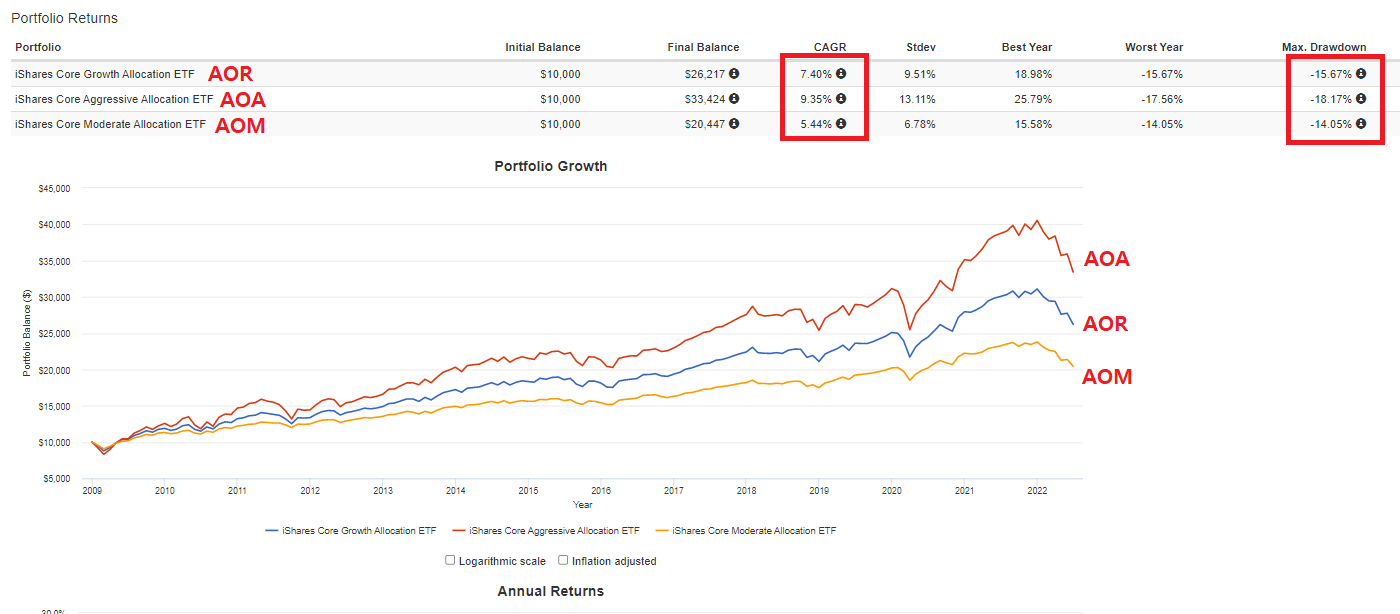Click the Stdev column header
1400x614 pixels.
[921, 47]
